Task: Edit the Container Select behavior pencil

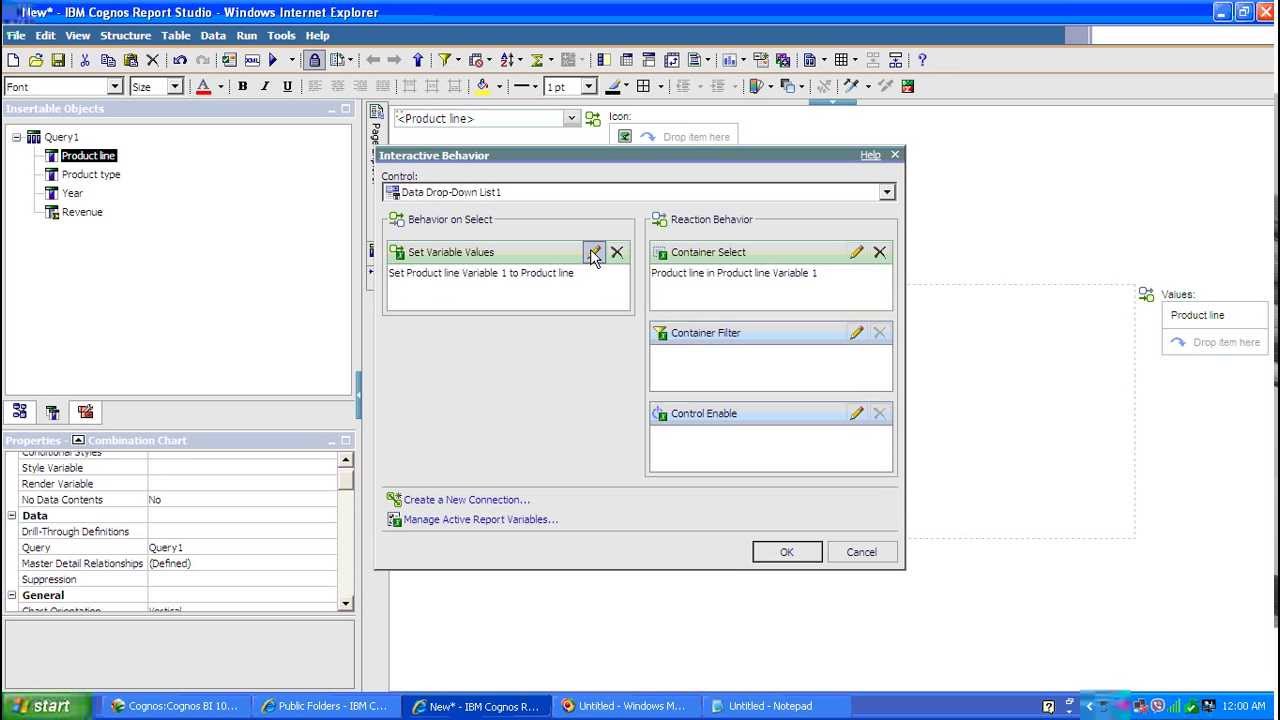Action: click(857, 252)
